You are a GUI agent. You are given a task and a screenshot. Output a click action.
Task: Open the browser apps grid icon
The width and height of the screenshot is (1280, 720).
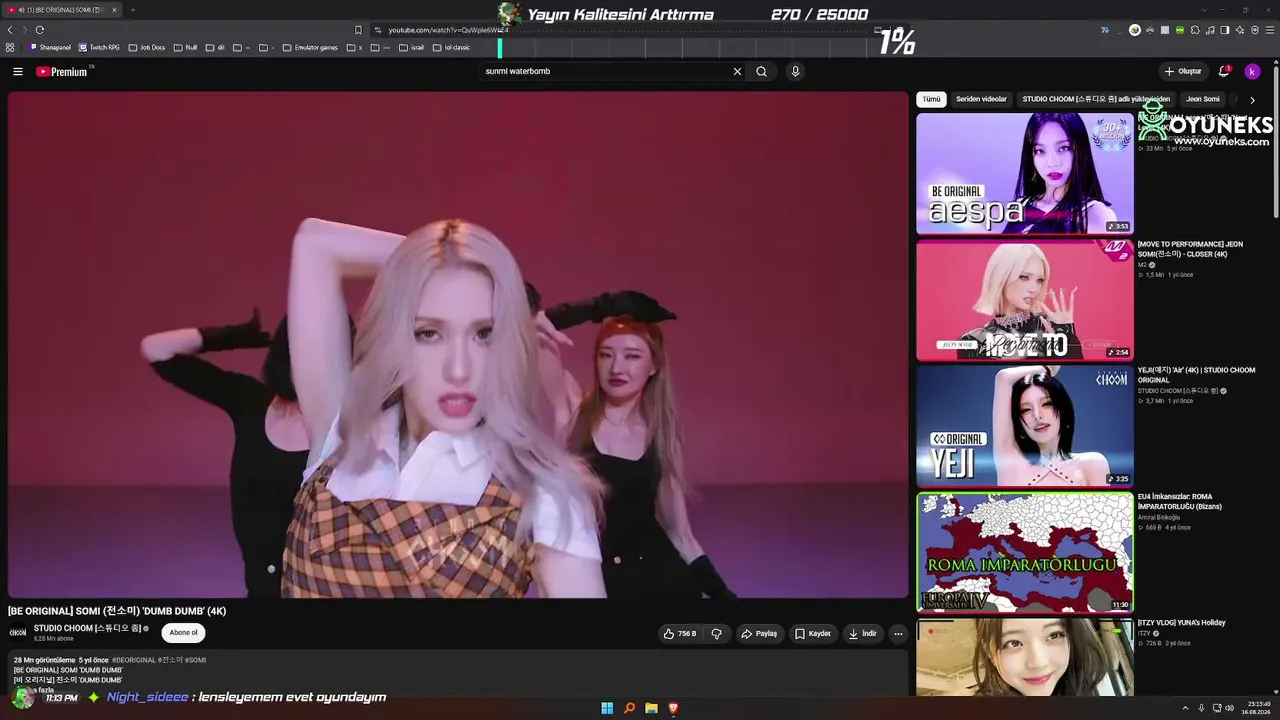(10, 47)
